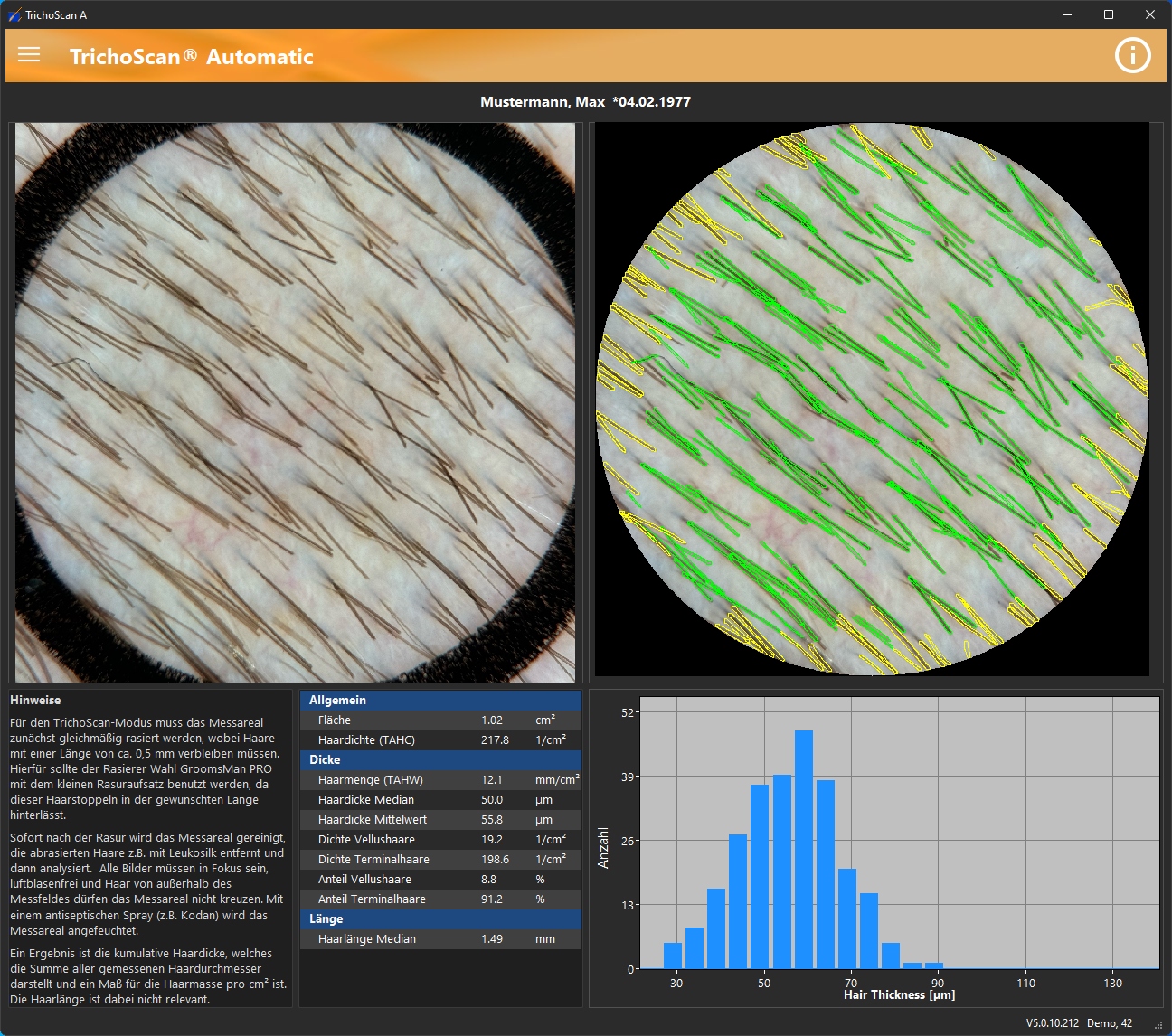This screenshot has width=1172, height=1036.
Task: Minimize the TrichoScan window
Action: tap(1067, 14)
